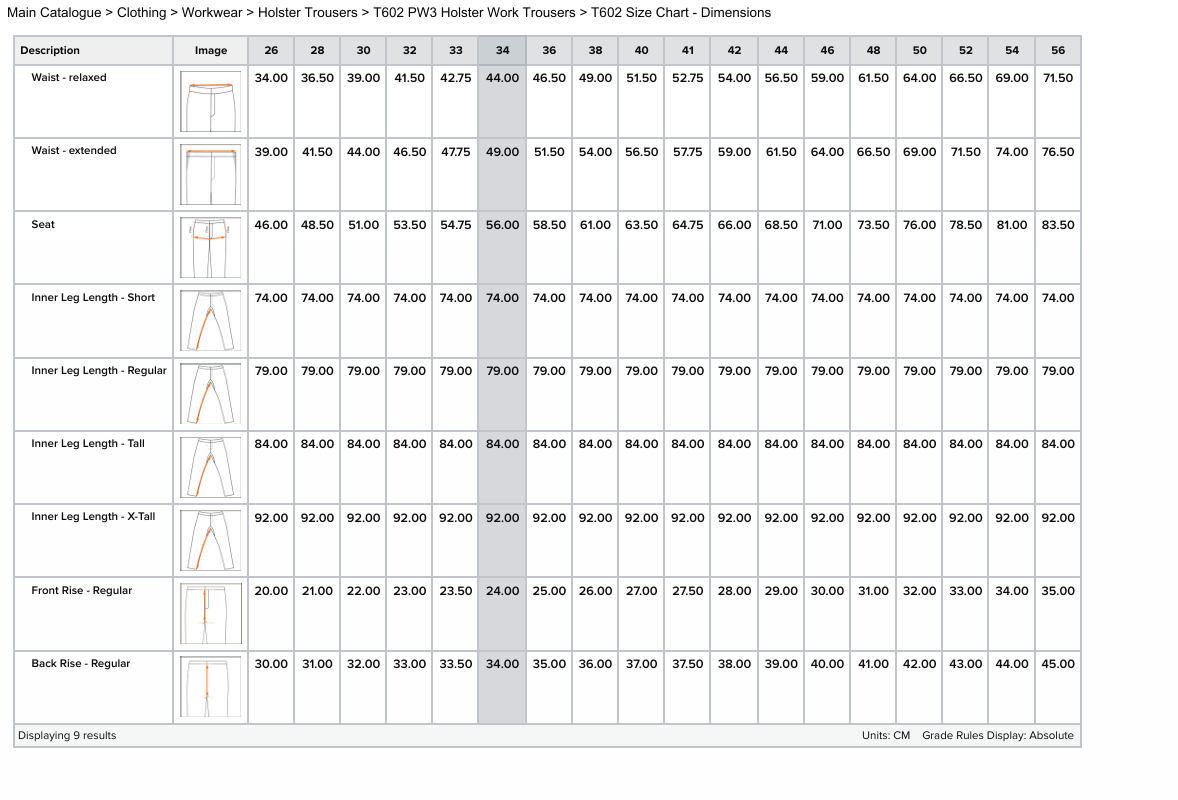This screenshot has height=800, width=1178.
Task: Click Inner Leg Length - Short label
Action: (x=92, y=297)
